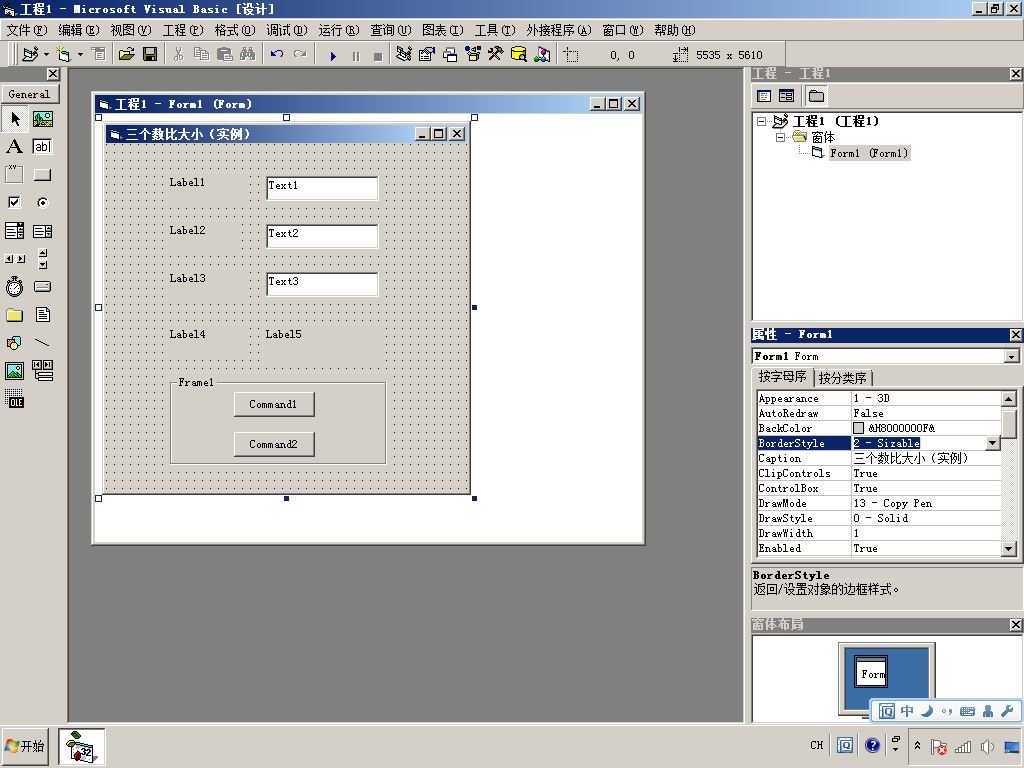The image size is (1024, 768).
Task: Select the Data control tool
Action: click(x=42, y=371)
